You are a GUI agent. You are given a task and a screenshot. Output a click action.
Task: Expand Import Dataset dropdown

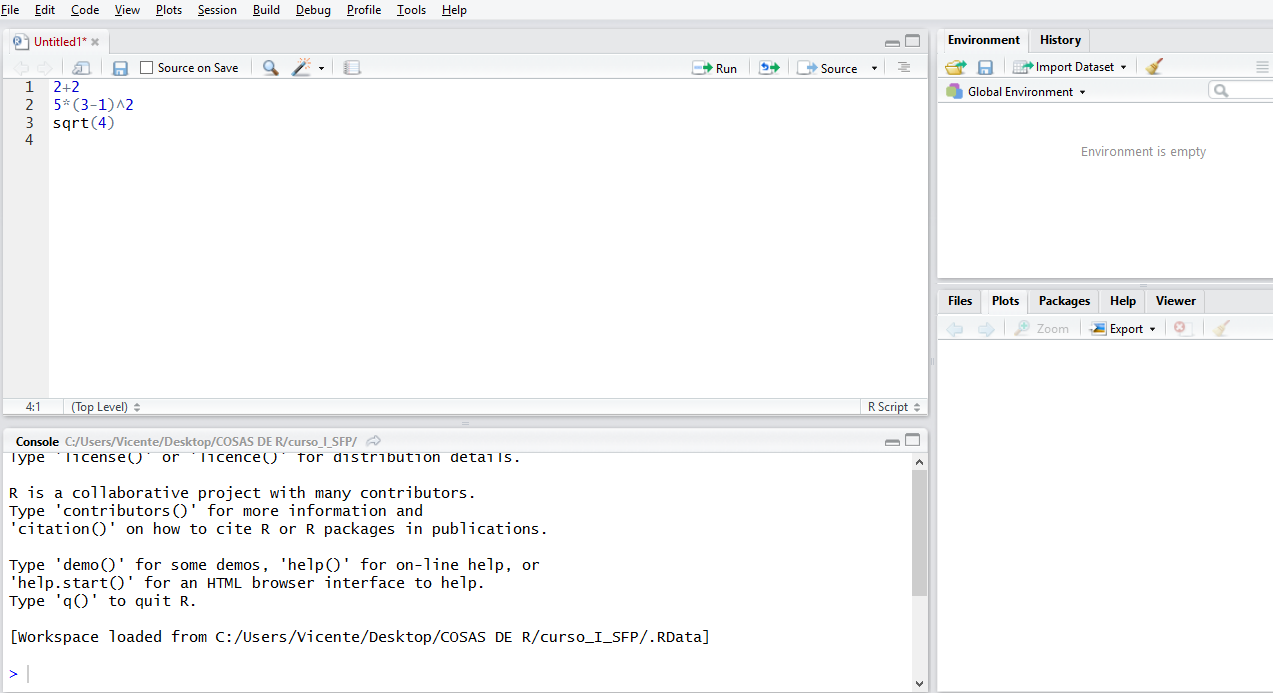(x=1123, y=67)
